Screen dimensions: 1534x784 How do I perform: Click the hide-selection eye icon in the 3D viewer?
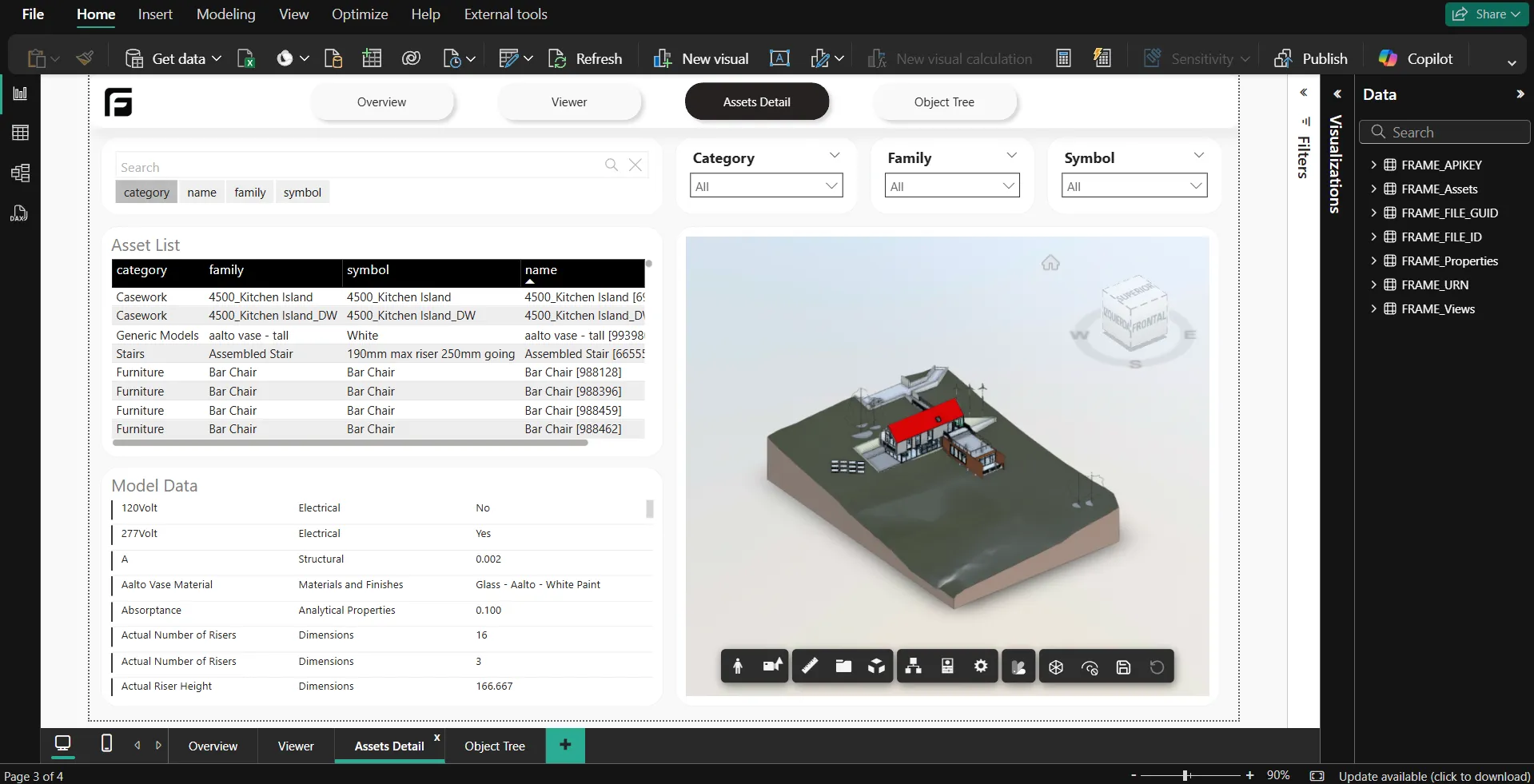click(1090, 667)
